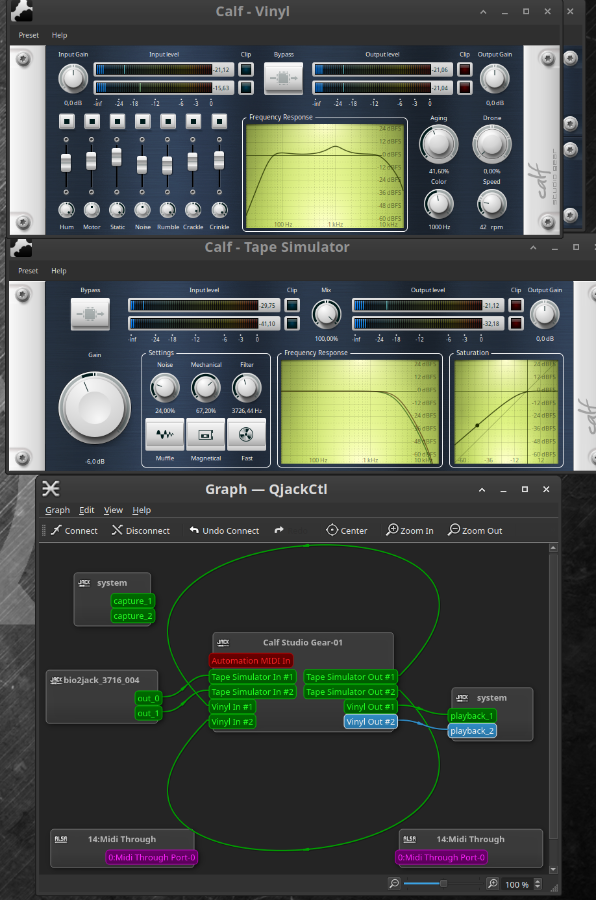The image size is (596, 900).
Task: Open the Help menu in Tape Simulator
Action: click(x=59, y=270)
